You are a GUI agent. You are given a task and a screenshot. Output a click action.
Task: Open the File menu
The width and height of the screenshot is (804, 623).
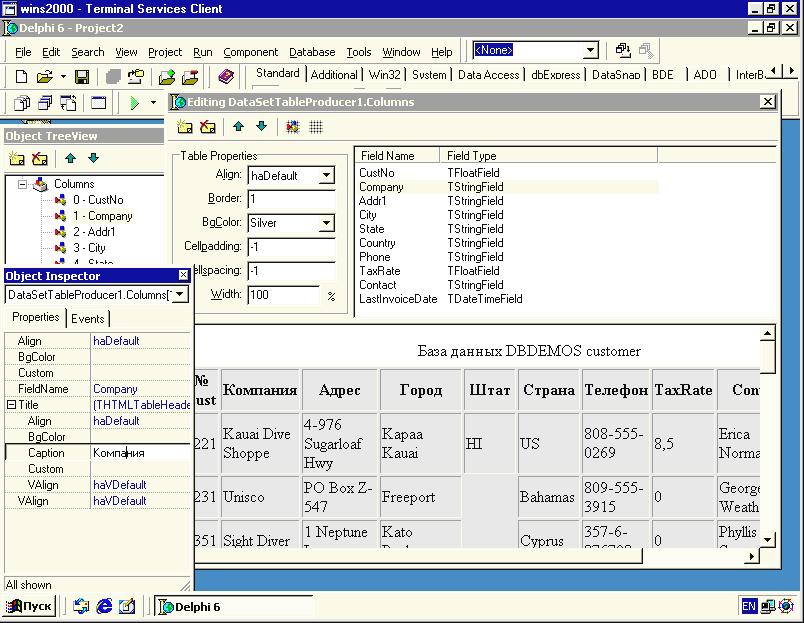click(x=23, y=52)
